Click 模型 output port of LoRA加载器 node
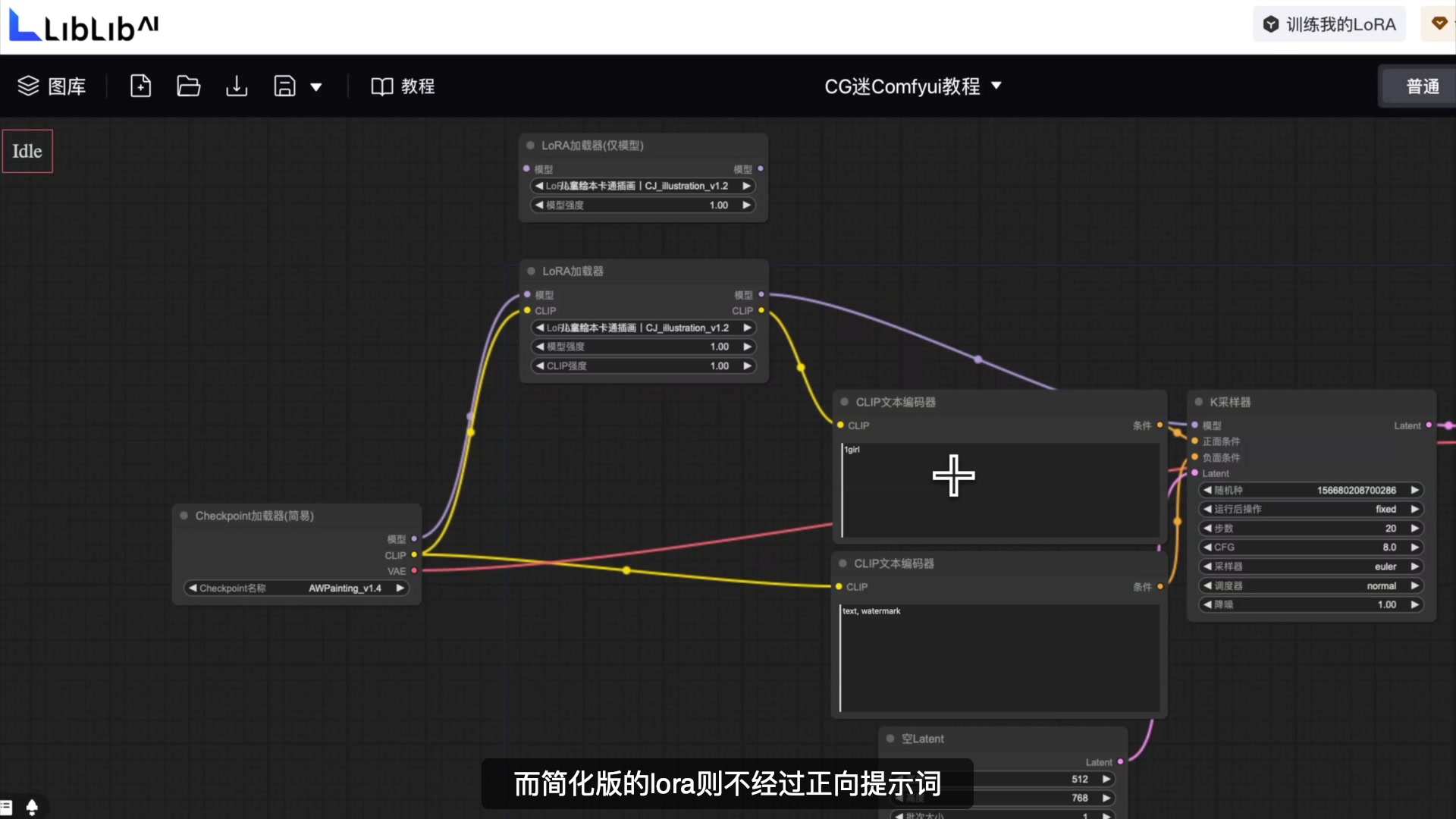 (761, 294)
